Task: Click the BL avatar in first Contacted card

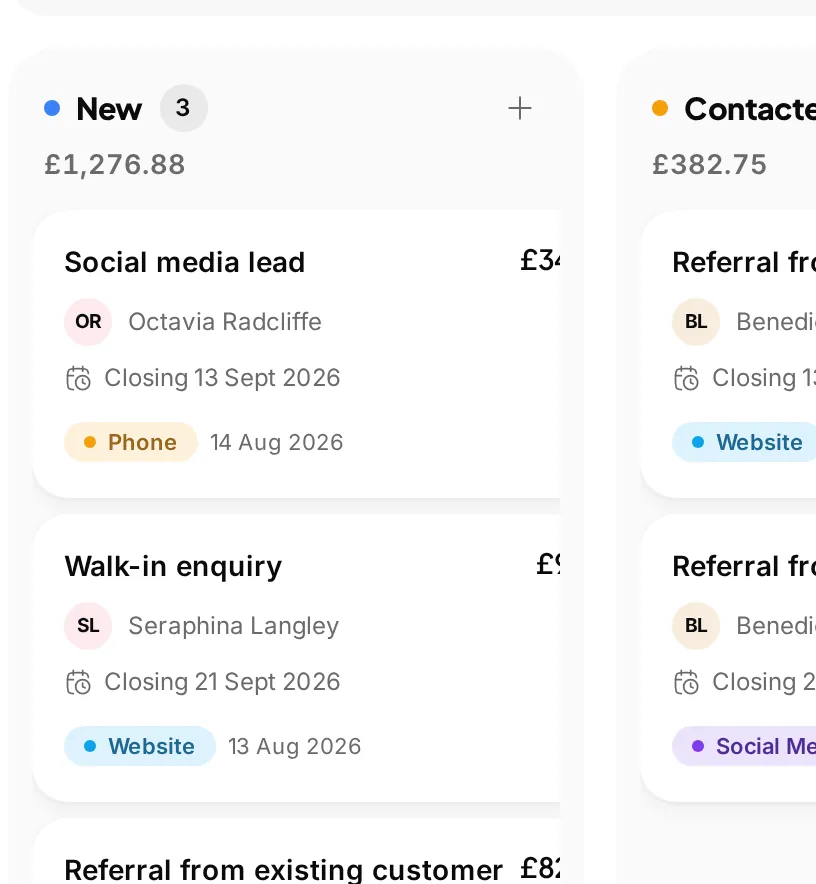Action: tap(696, 322)
